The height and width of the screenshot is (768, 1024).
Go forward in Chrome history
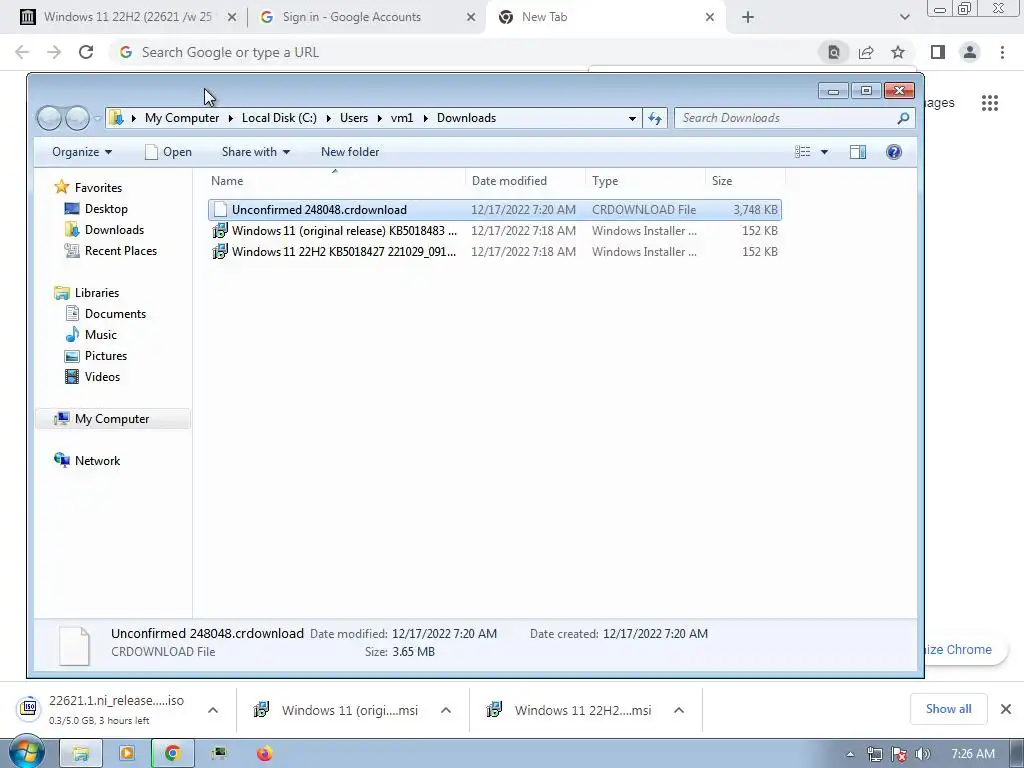pyautogui.click(x=54, y=52)
